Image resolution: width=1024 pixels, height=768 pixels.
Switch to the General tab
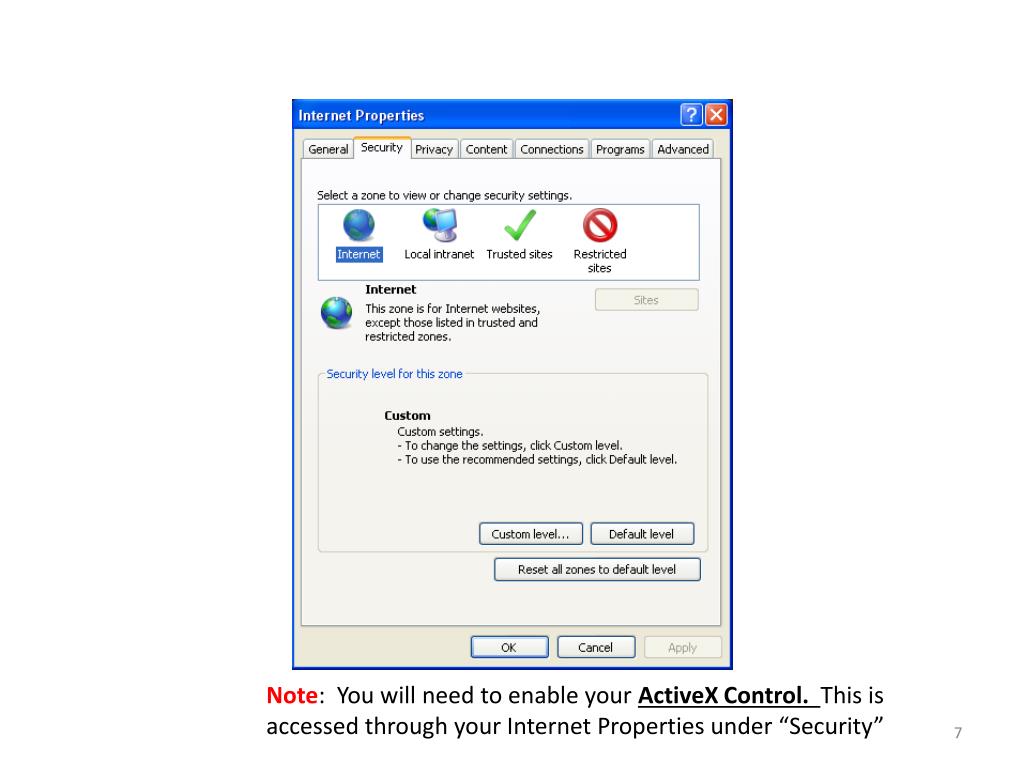pos(328,150)
